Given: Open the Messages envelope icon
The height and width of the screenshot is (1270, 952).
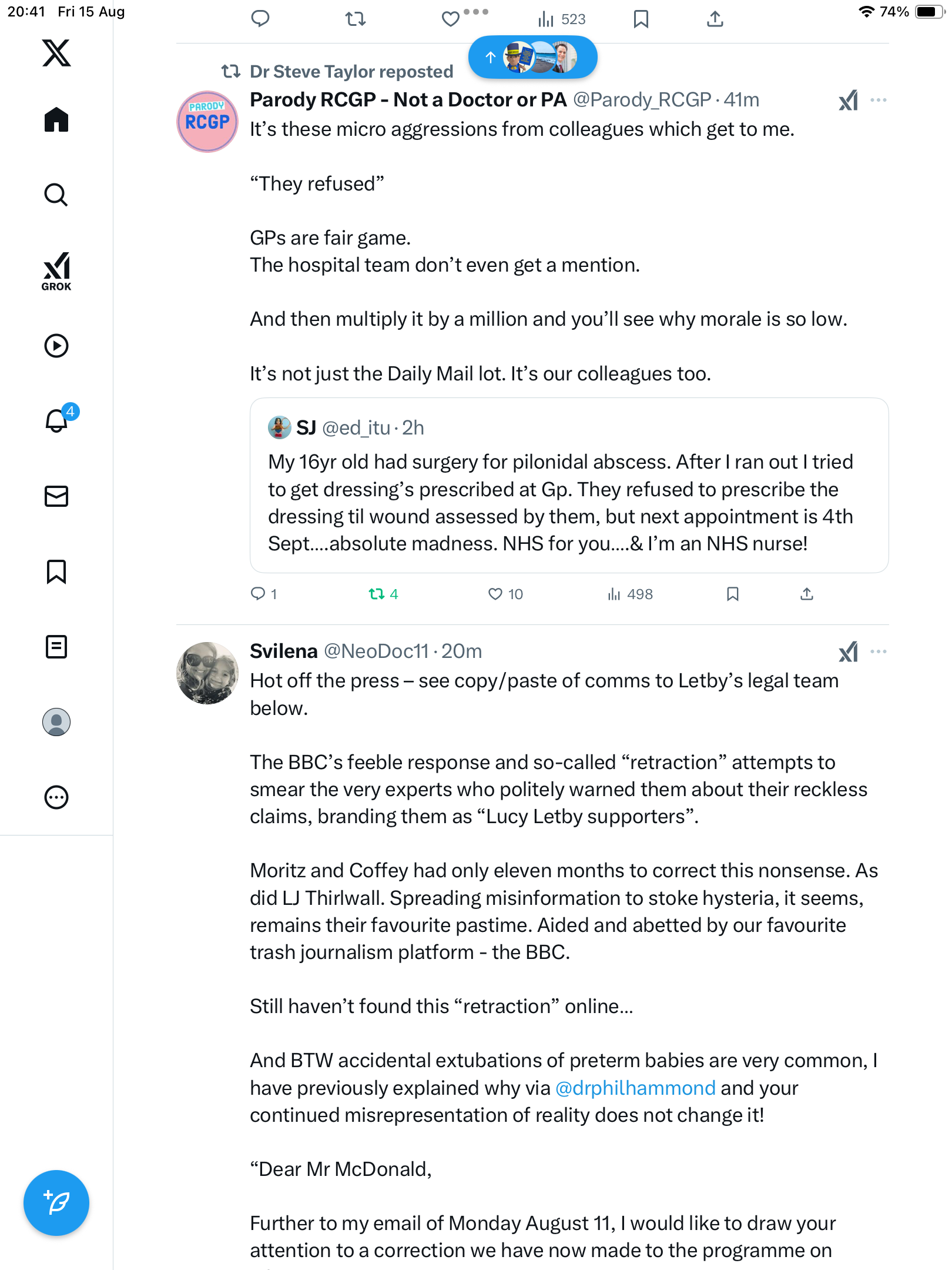Looking at the screenshot, I should tap(56, 496).
